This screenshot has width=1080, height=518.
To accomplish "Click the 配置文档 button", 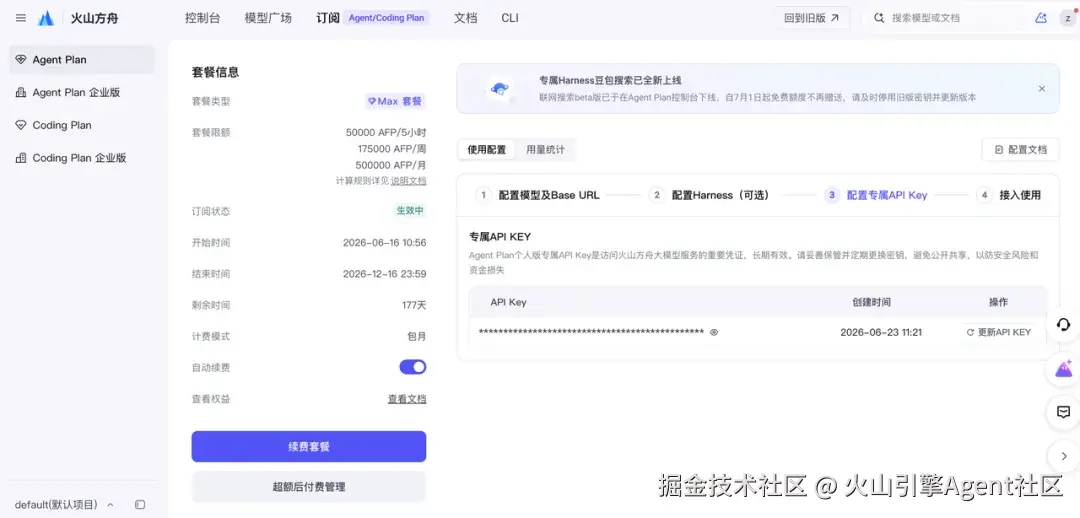I will 1020,149.
